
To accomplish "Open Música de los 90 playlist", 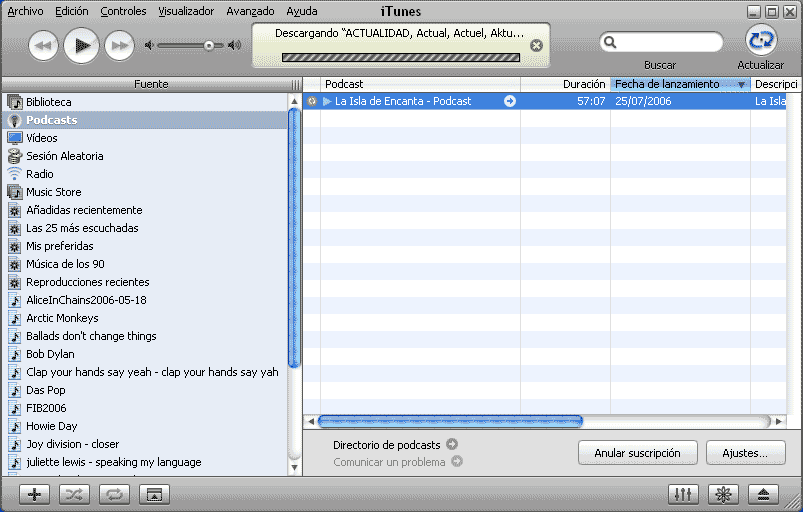I will coord(145,264).
